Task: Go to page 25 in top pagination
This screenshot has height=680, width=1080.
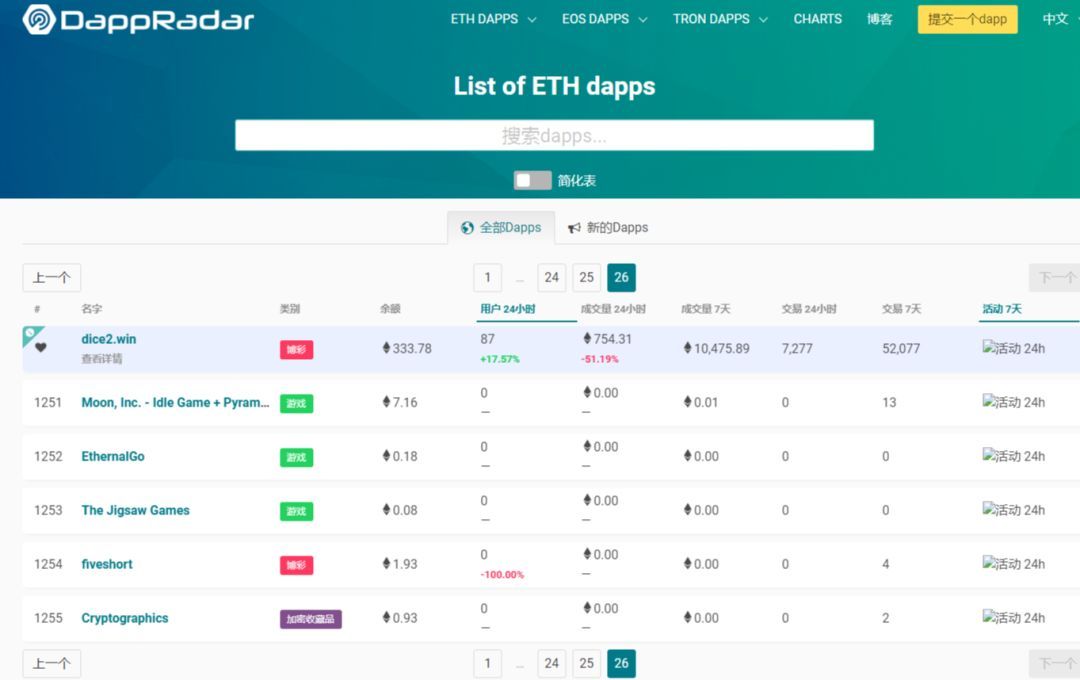Action: tap(587, 278)
